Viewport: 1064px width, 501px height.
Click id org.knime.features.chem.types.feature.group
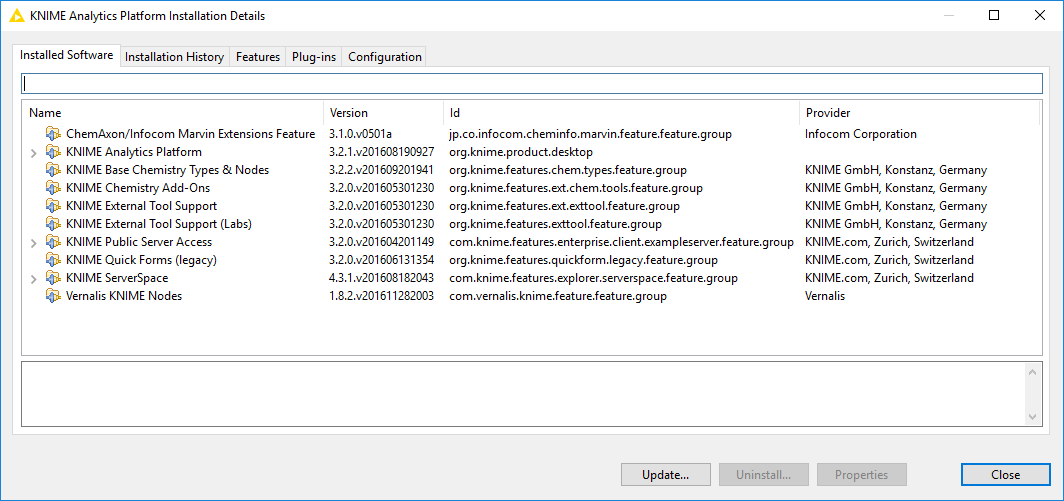(568, 170)
